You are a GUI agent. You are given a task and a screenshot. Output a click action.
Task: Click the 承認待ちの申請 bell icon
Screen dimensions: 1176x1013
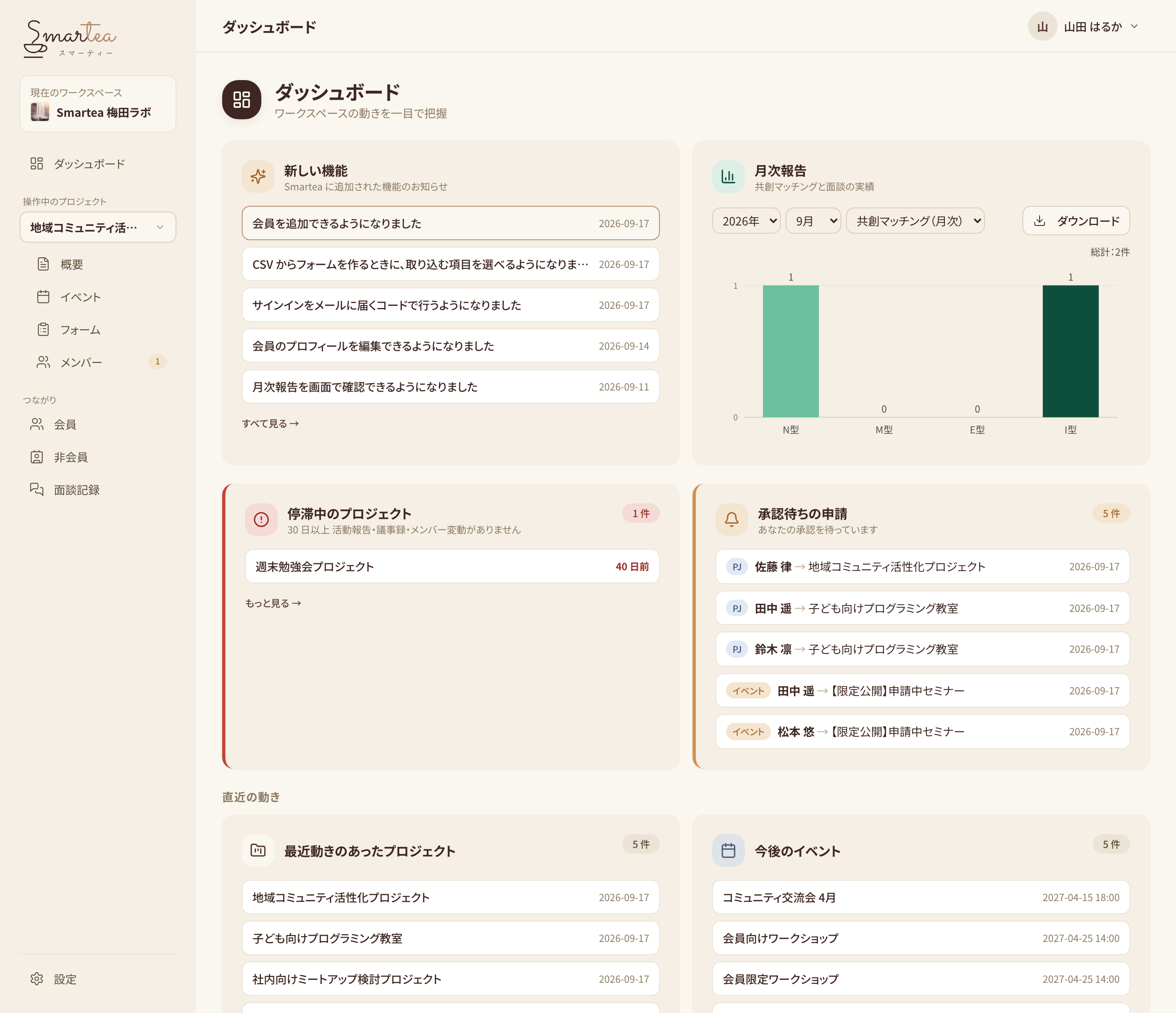click(x=732, y=519)
